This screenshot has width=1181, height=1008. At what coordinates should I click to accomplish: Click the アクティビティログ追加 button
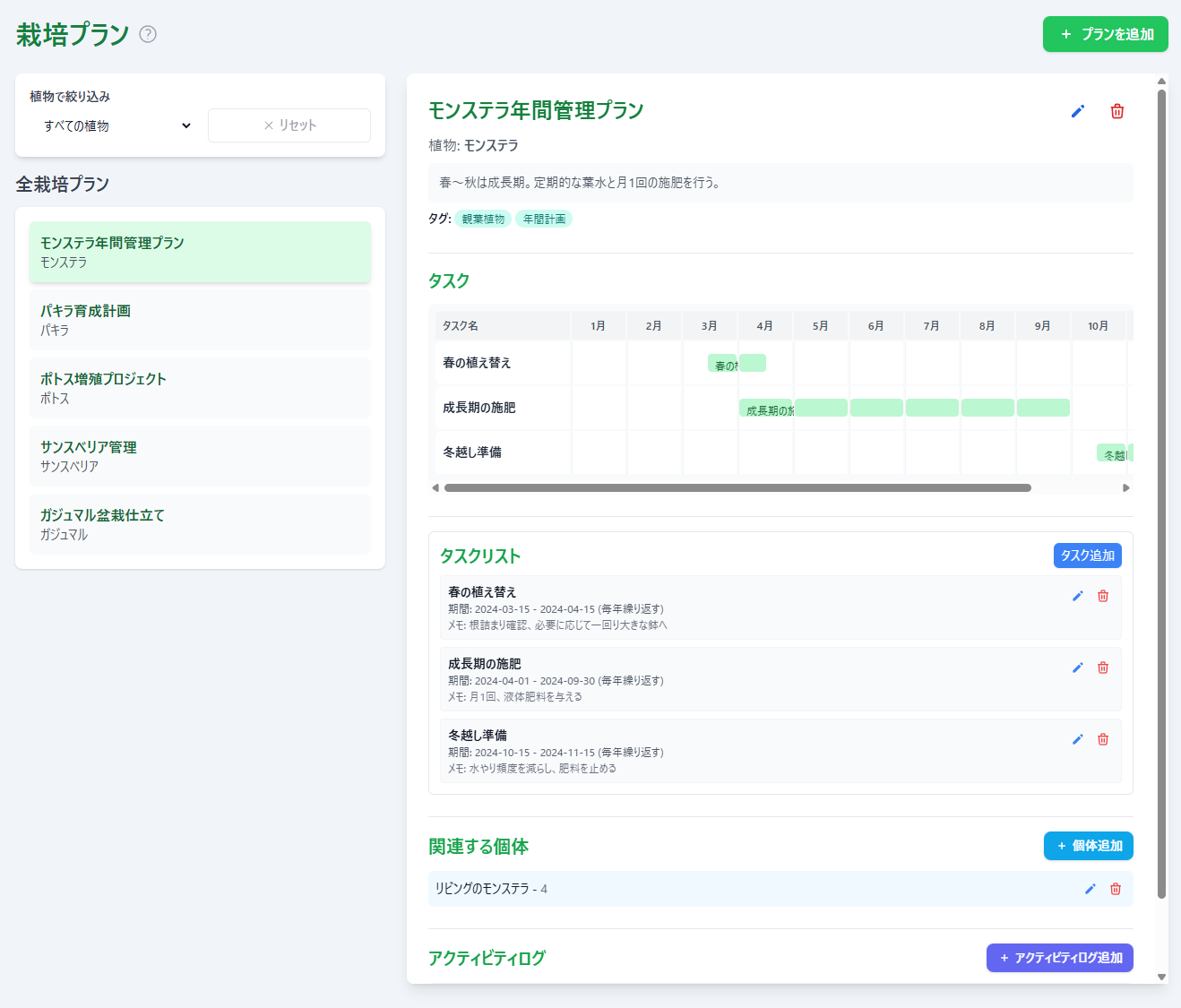click(x=1060, y=958)
